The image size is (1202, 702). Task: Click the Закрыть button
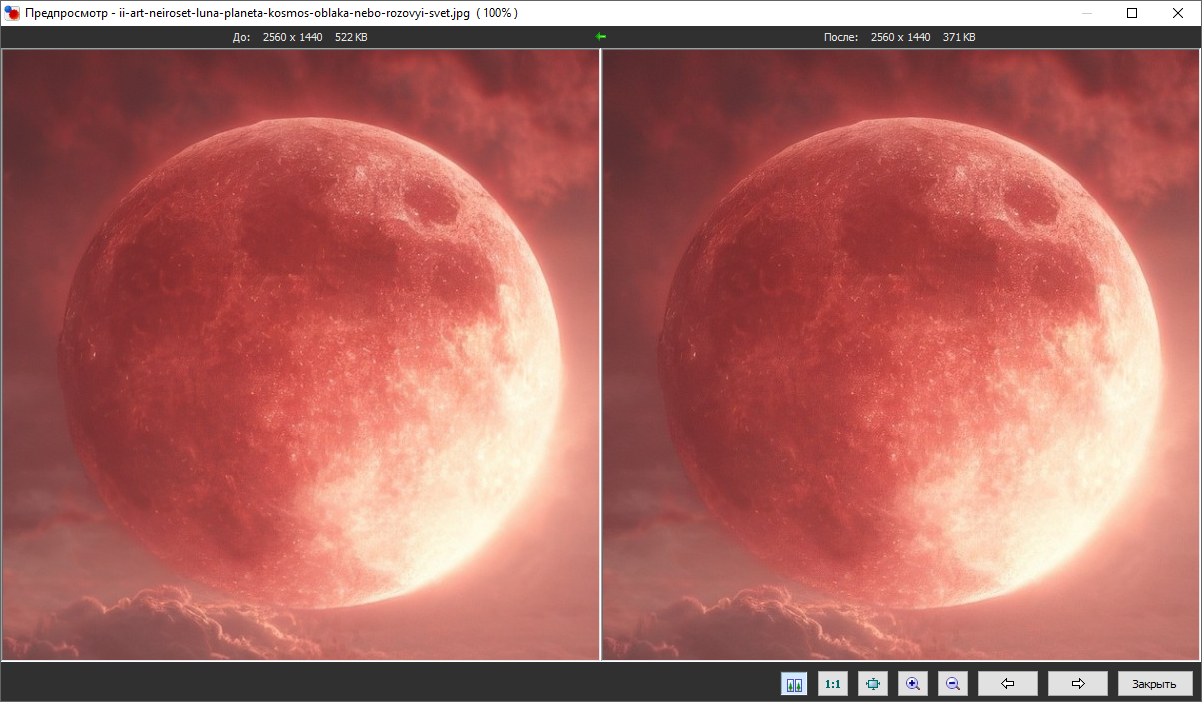tap(1154, 684)
